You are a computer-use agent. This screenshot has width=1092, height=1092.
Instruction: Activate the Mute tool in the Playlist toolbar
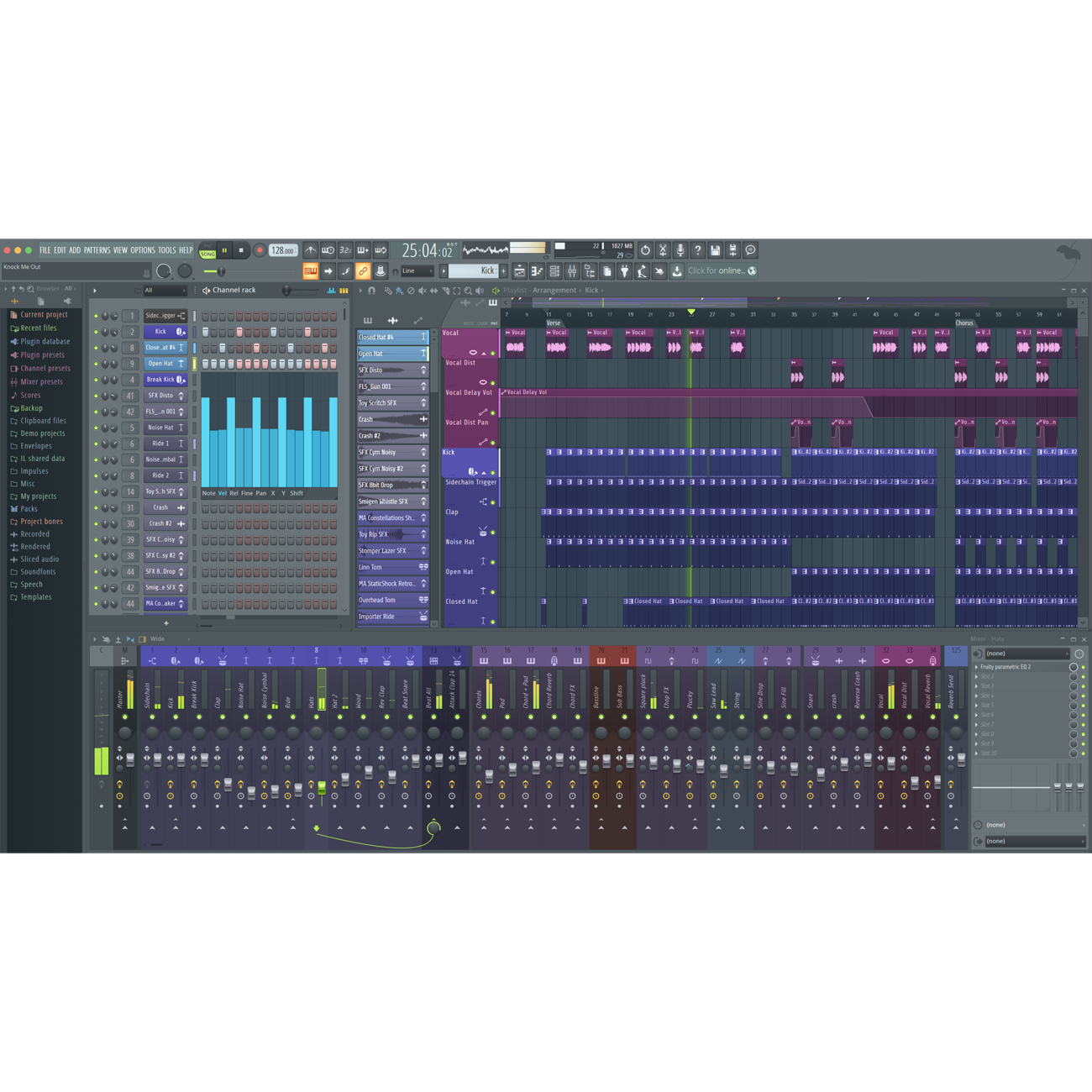pos(423,290)
